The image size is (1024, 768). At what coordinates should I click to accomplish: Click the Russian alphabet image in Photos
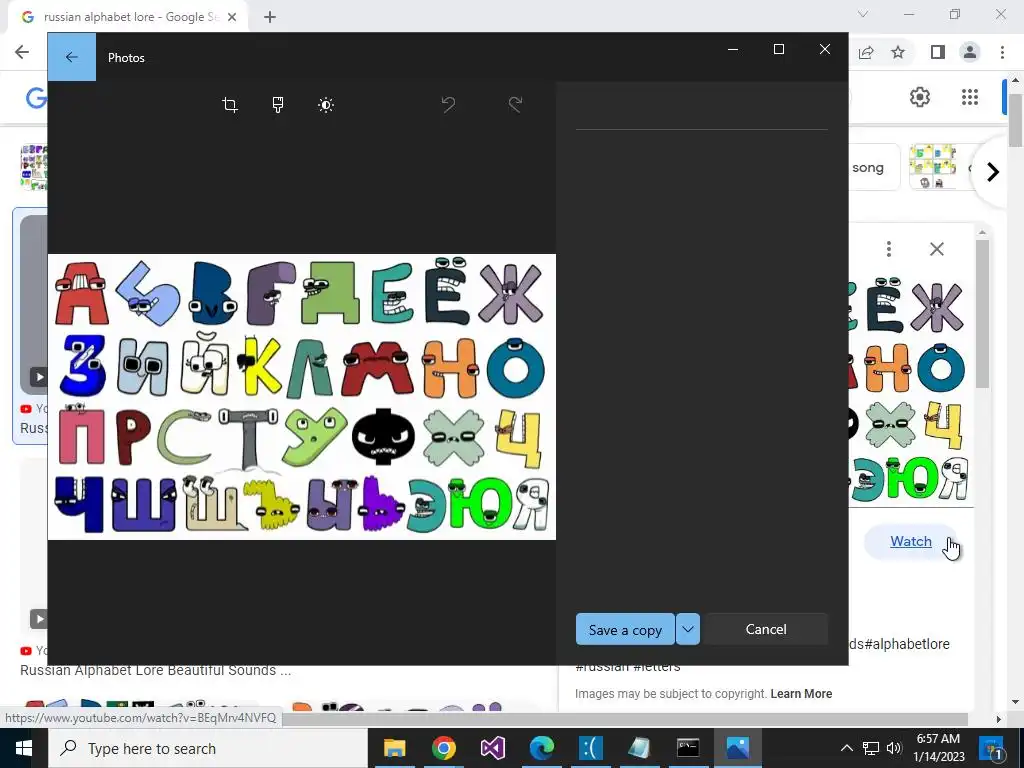pos(302,397)
